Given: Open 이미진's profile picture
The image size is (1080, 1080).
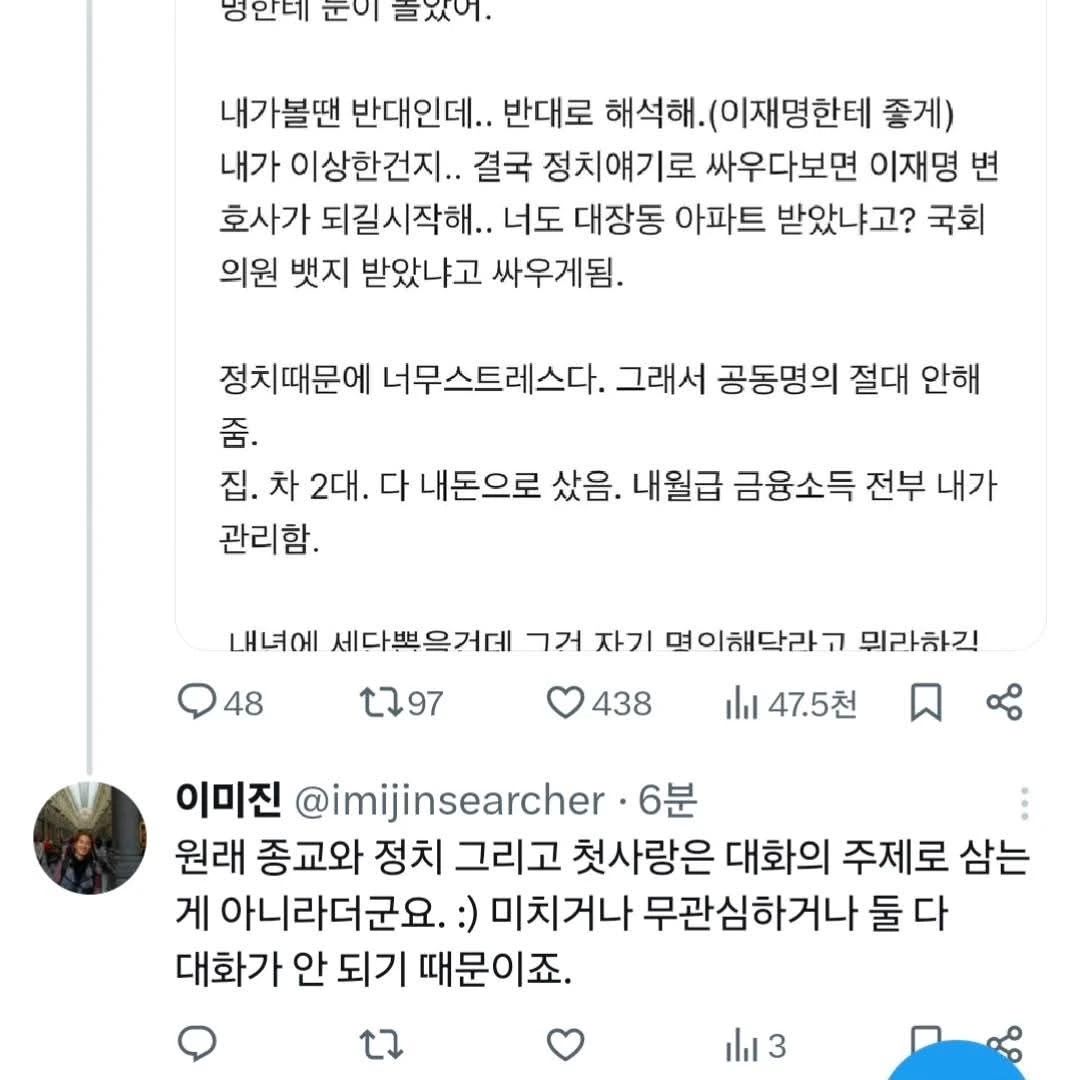Looking at the screenshot, I should click(90, 838).
